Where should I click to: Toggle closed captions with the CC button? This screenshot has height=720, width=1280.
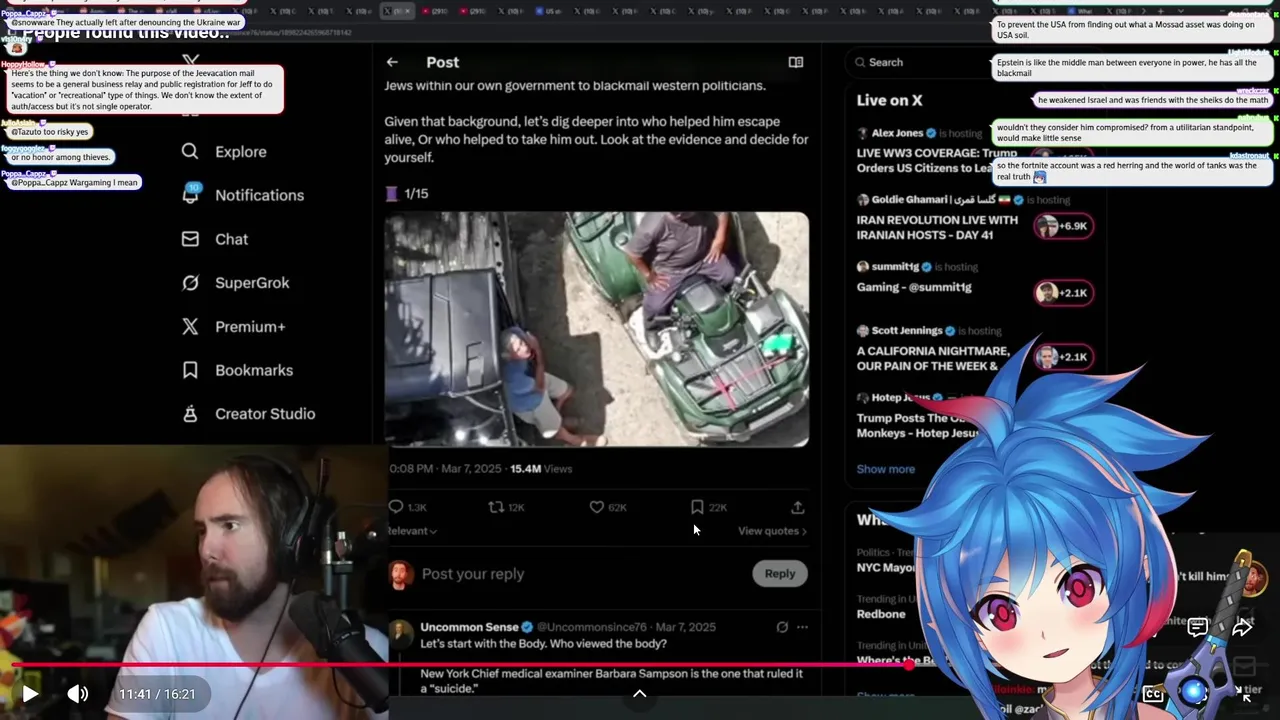1153,694
